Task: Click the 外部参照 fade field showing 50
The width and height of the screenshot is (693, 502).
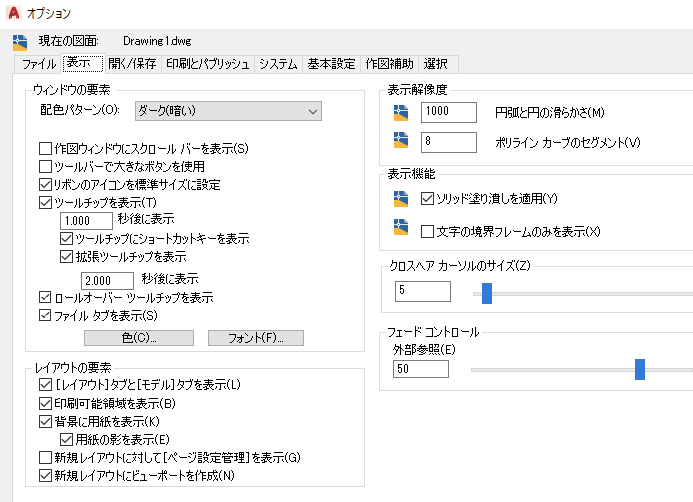Action: [x=421, y=369]
